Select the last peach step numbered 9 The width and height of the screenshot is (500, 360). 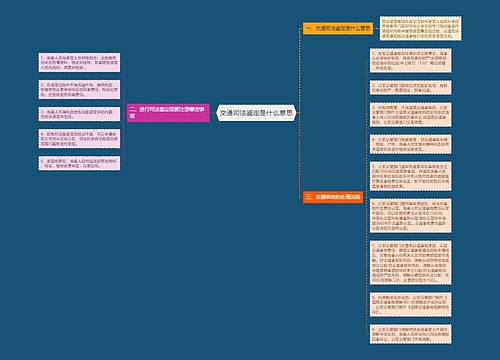coord(411,334)
